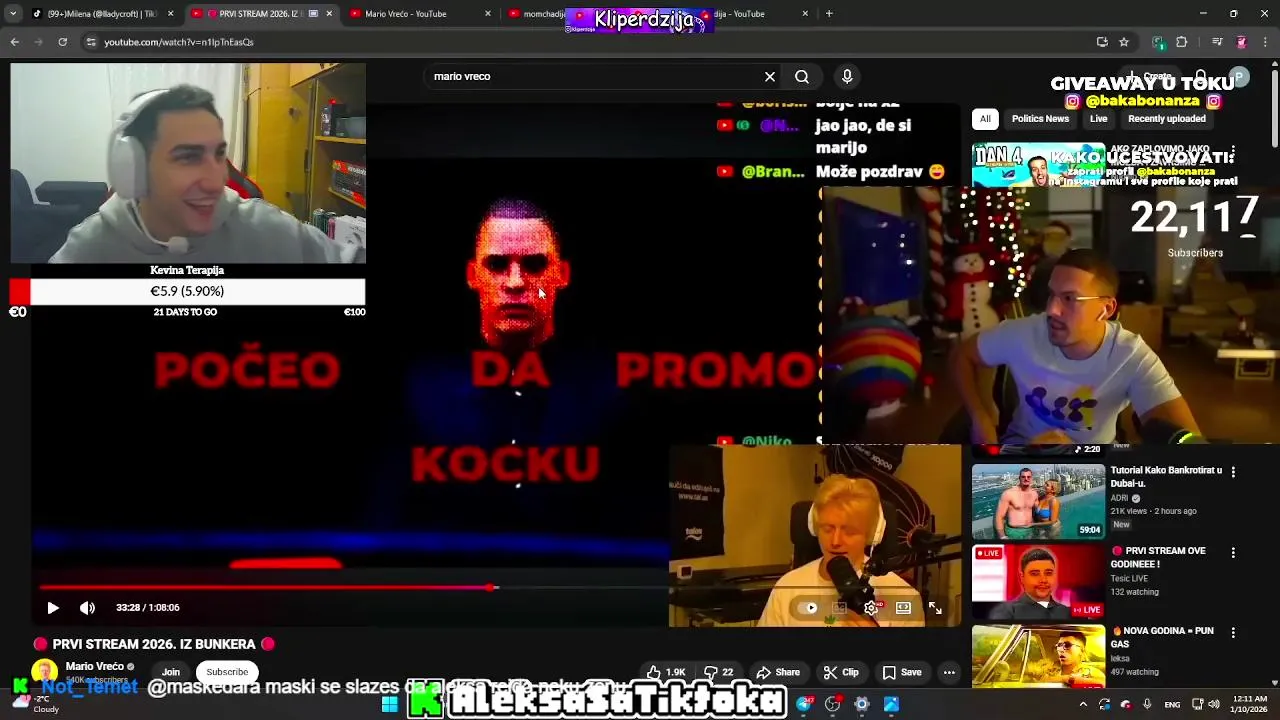
Task: Open the Photos app on the taskbar
Action: tap(891, 704)
